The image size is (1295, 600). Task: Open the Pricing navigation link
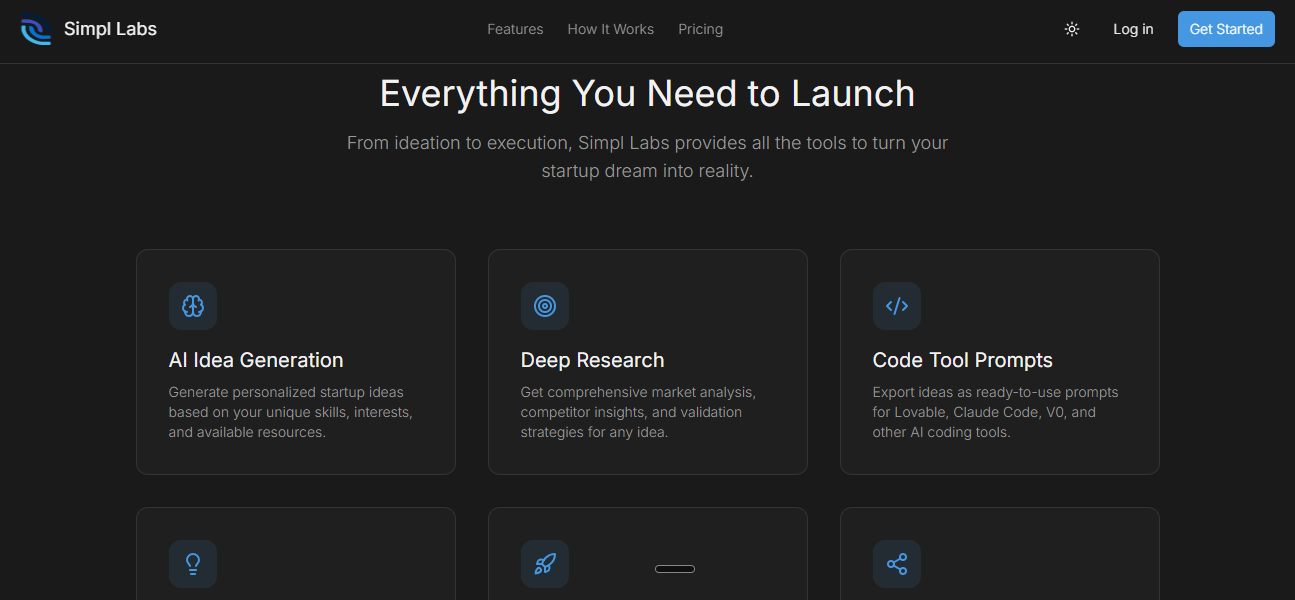[x=700, y=29]
